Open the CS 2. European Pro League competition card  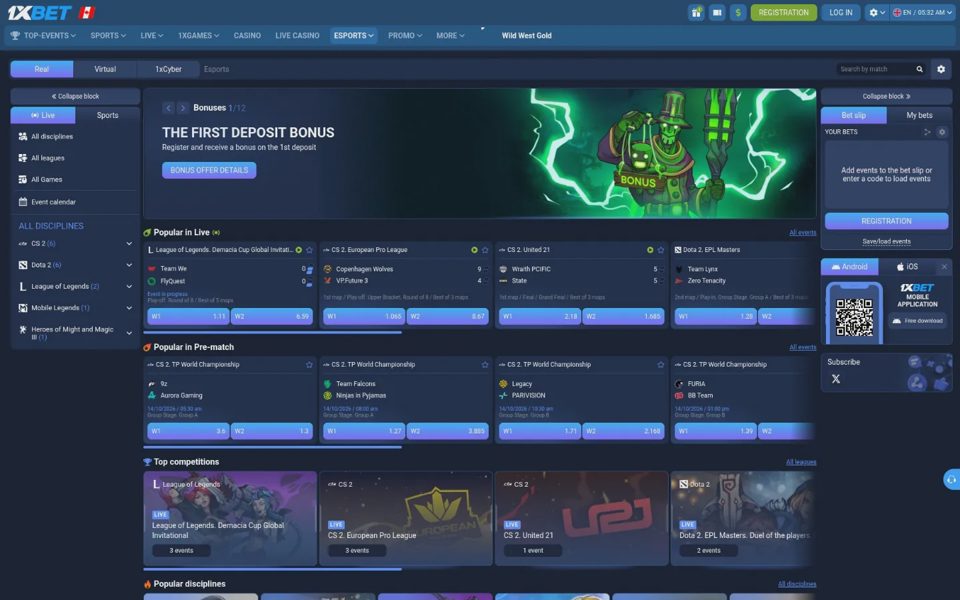coord(406,518)
